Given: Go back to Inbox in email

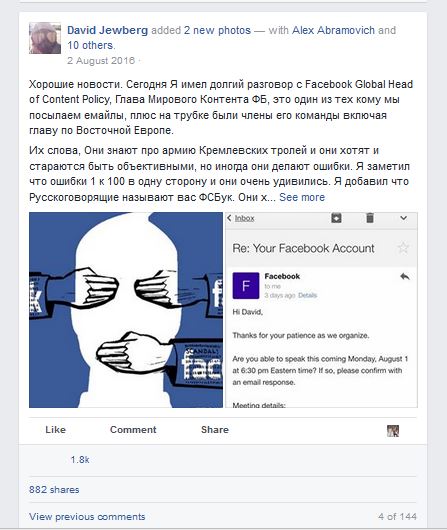Looking at the screenshot, I should tap(241, 218).
